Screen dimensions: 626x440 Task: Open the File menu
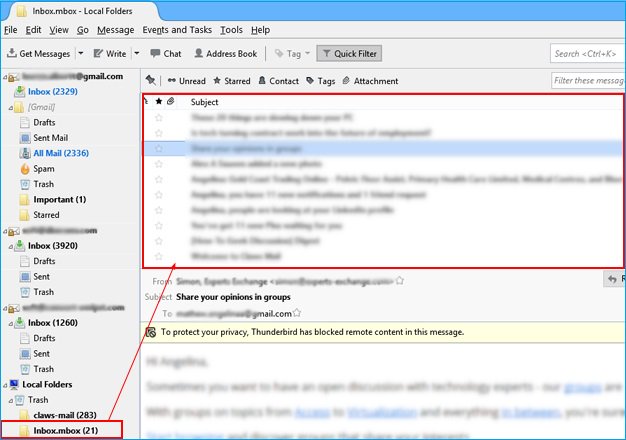tap(10, 30)
